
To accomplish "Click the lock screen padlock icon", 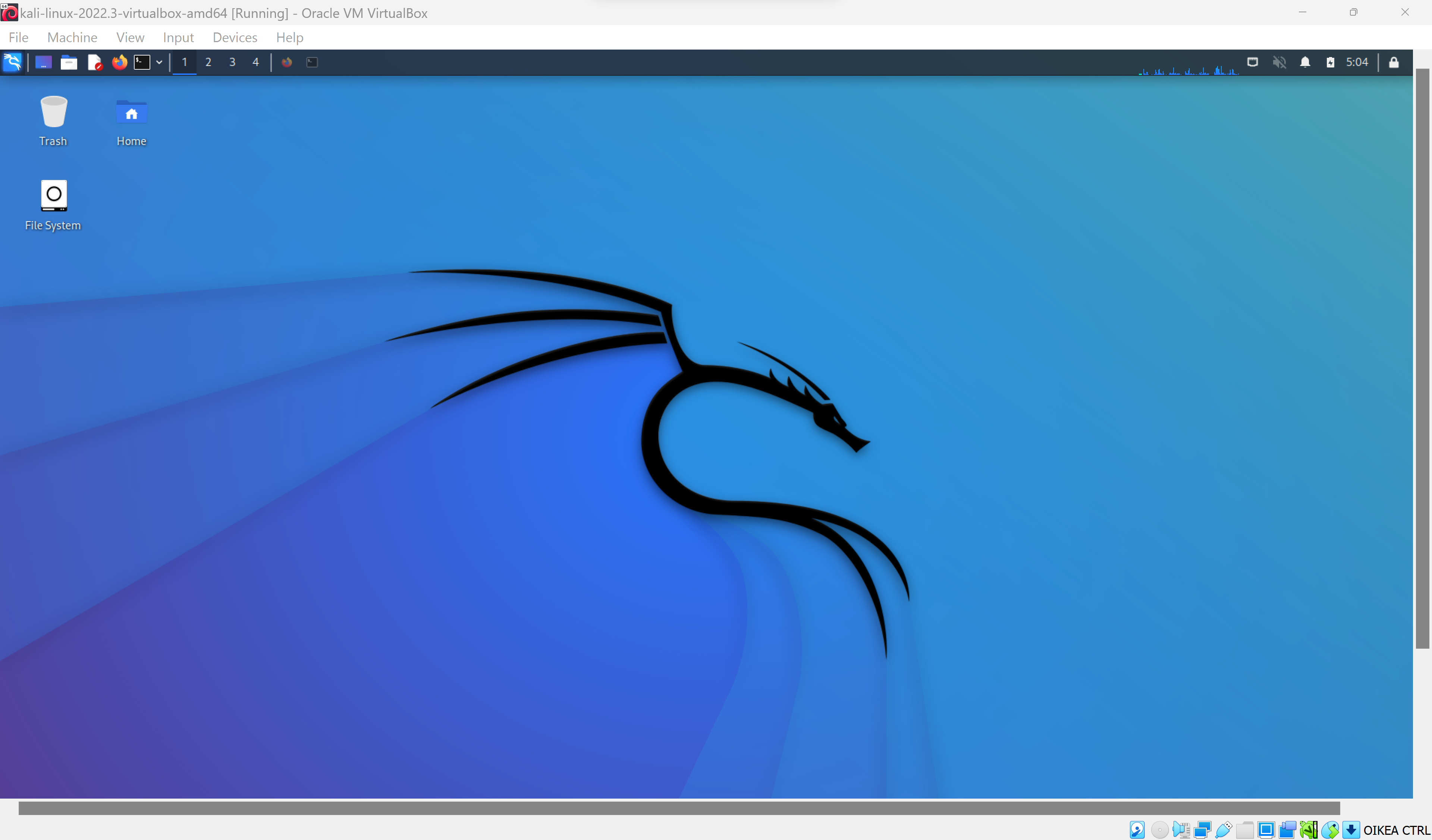I will [x=1393, y=62].
